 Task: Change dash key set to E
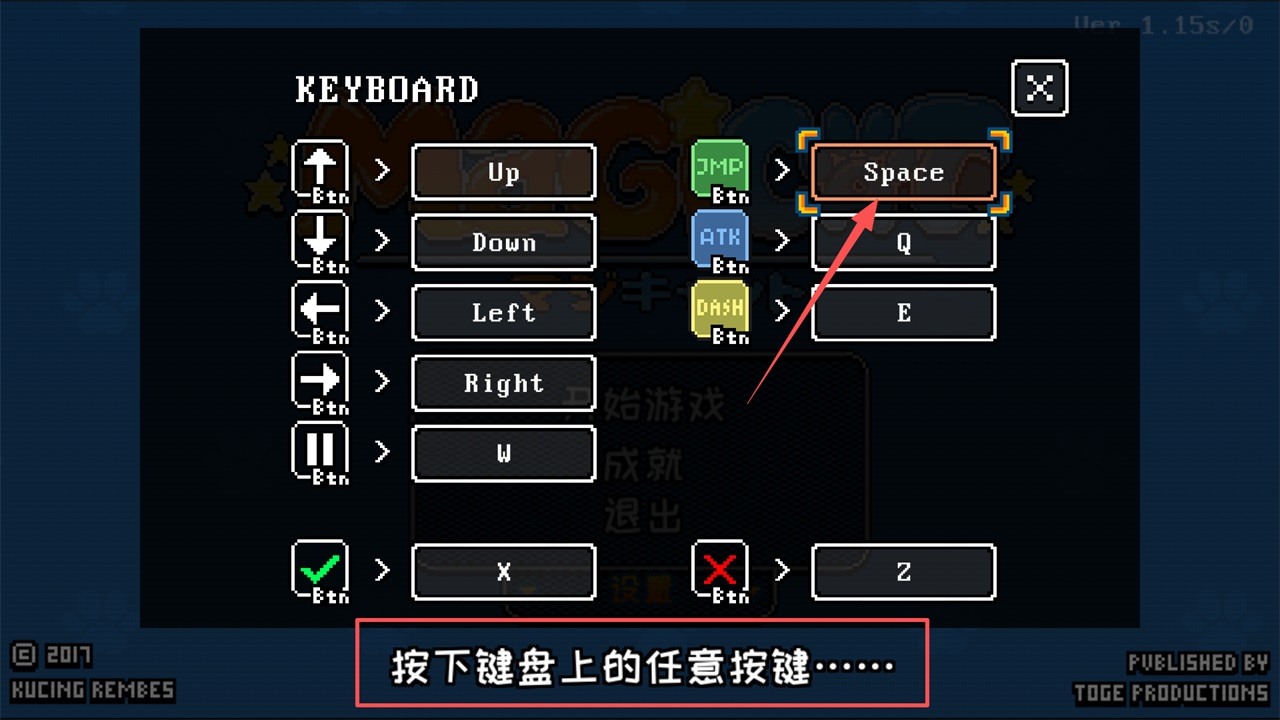tap(904, 312)
